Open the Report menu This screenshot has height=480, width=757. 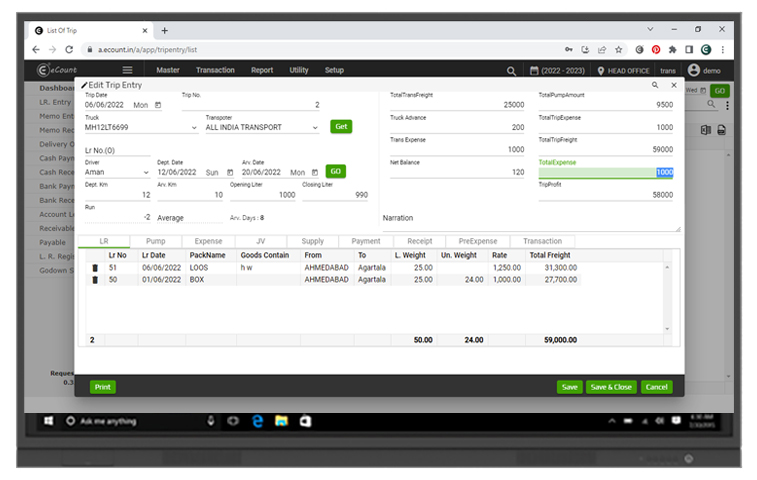262,70
